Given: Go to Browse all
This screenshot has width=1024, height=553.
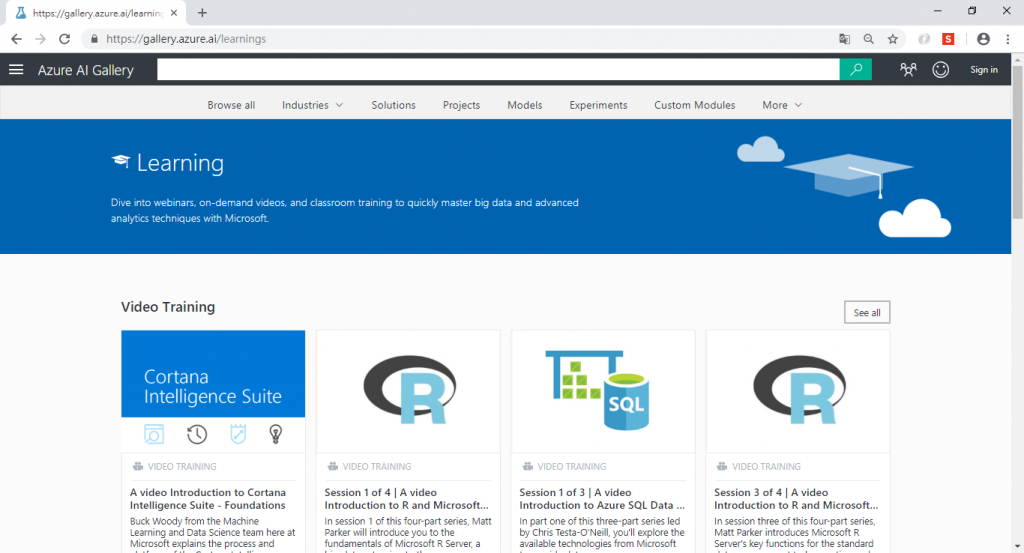Looking at the screenshot, I should click(x=231, y=105).
